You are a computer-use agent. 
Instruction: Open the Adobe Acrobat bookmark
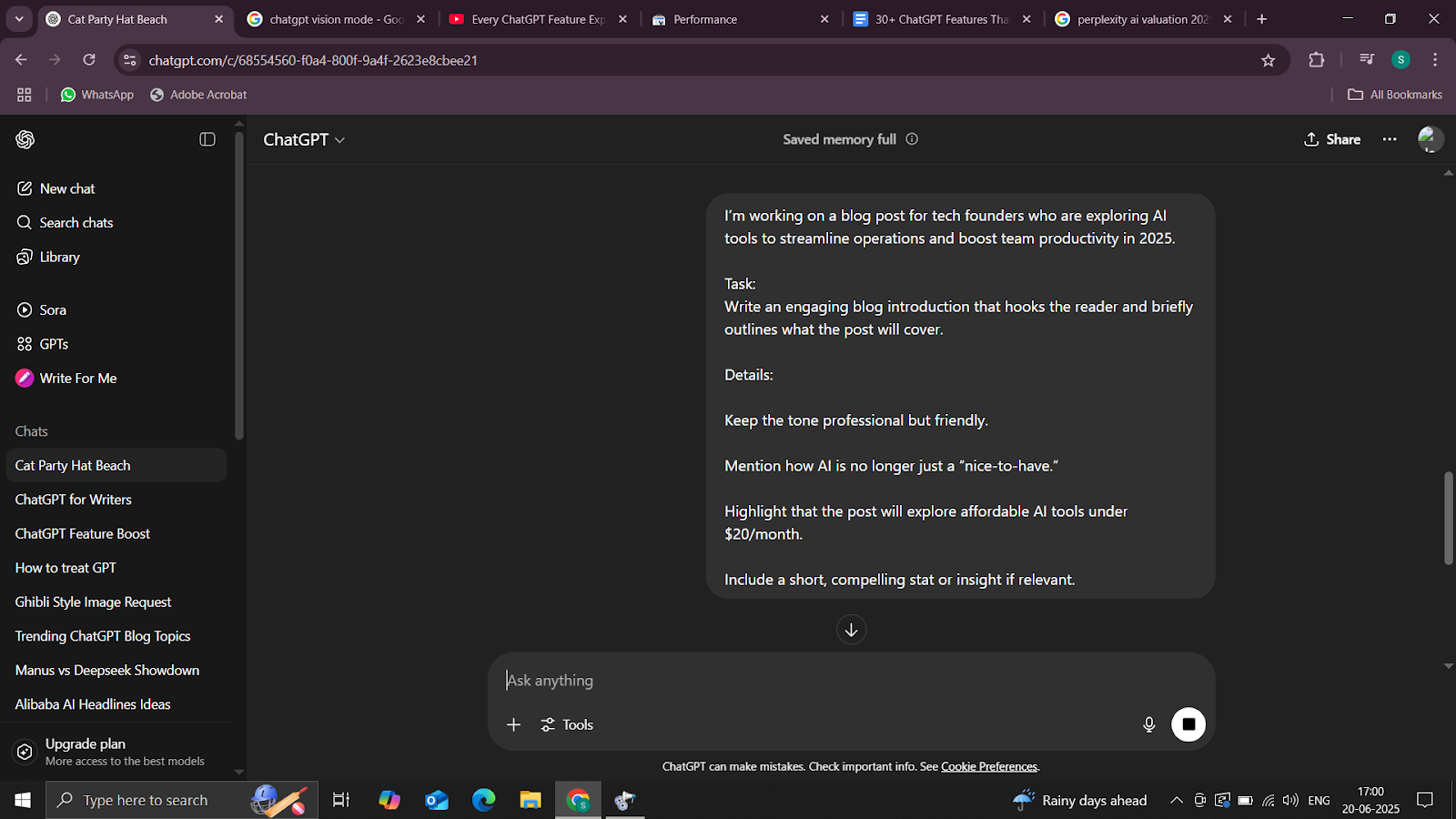point(198,95)
